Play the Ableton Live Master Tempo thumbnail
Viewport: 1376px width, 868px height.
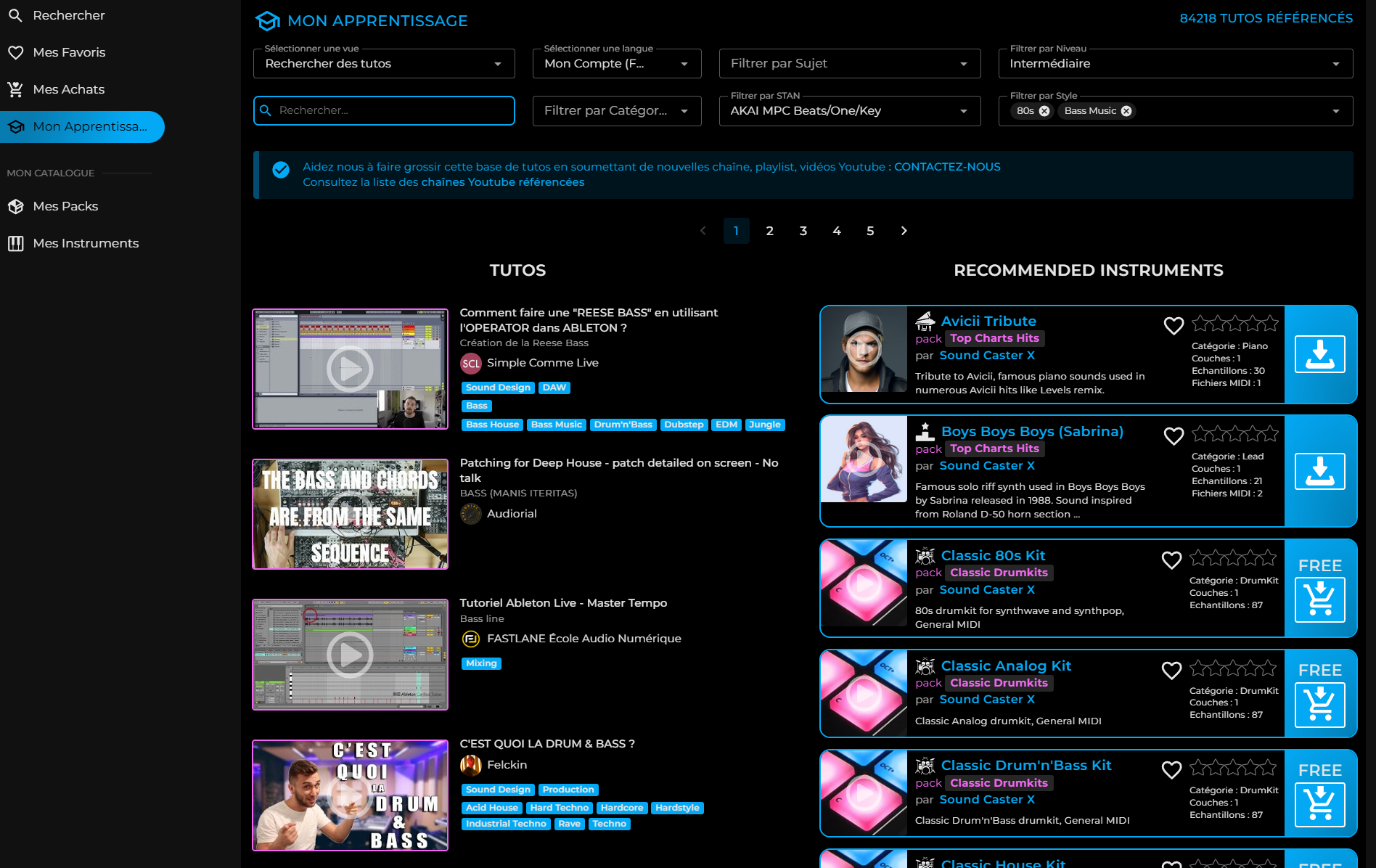350,655
